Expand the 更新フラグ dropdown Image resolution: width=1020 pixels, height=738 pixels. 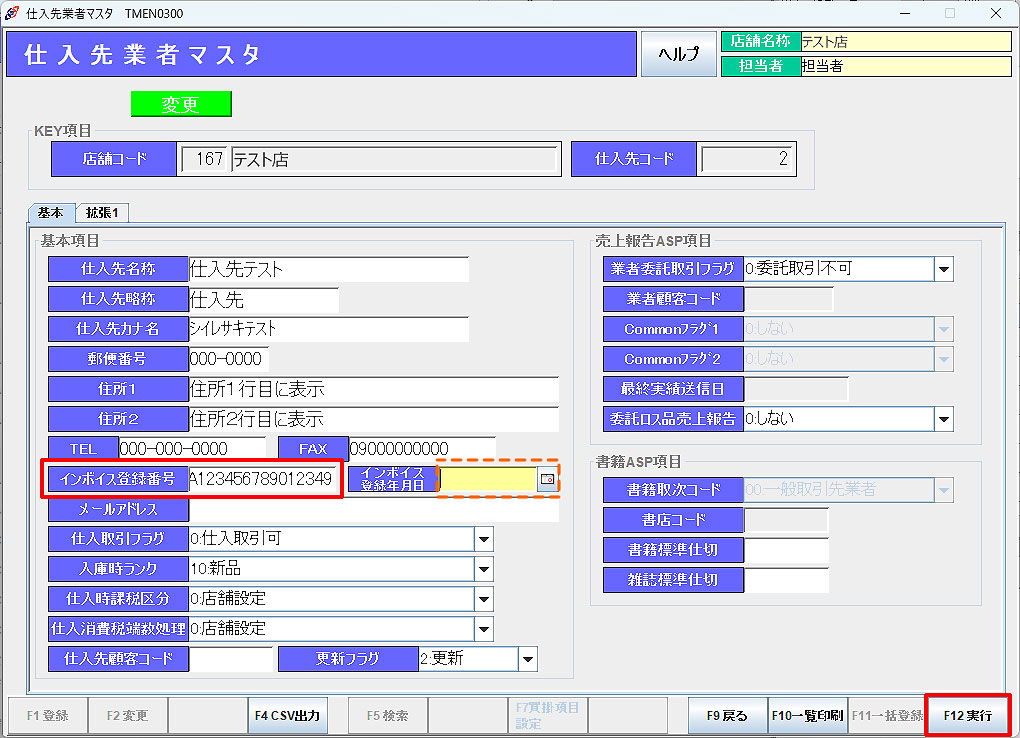527,659
